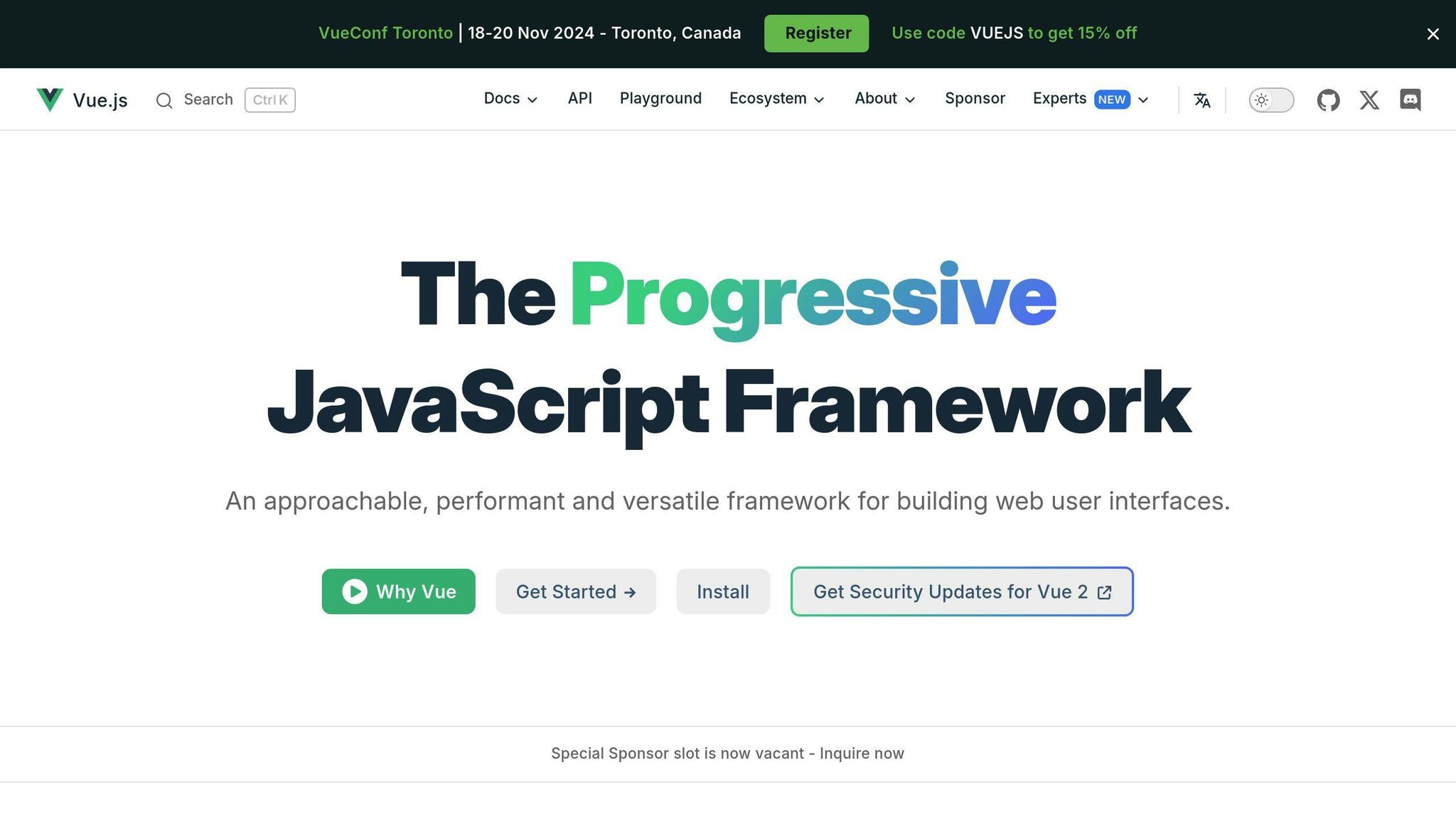Click the Vue.js logo icon
Viewport: 1456px width, 819px height.
tap(49, 100)
